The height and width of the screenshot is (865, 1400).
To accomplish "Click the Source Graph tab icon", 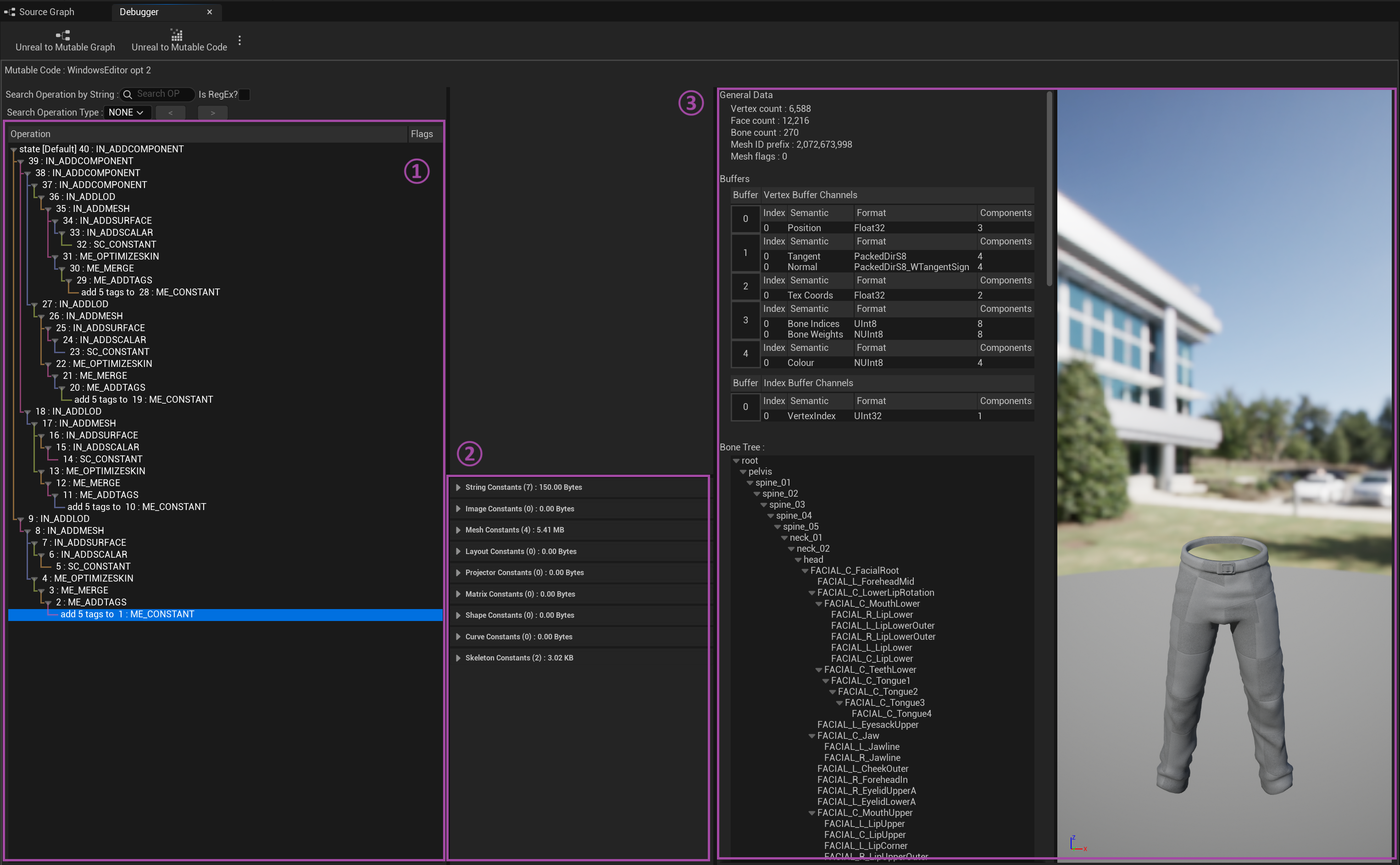I will tap(10, 11).
